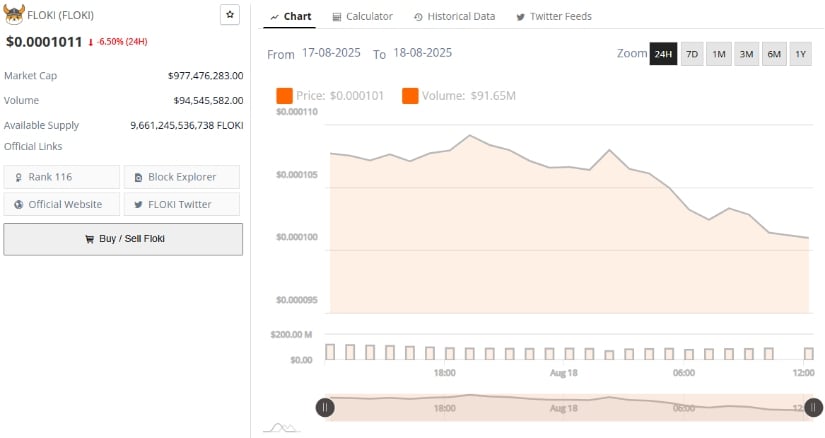
Task: Switch to the Chart tab
Action: [x=290, y=17]
